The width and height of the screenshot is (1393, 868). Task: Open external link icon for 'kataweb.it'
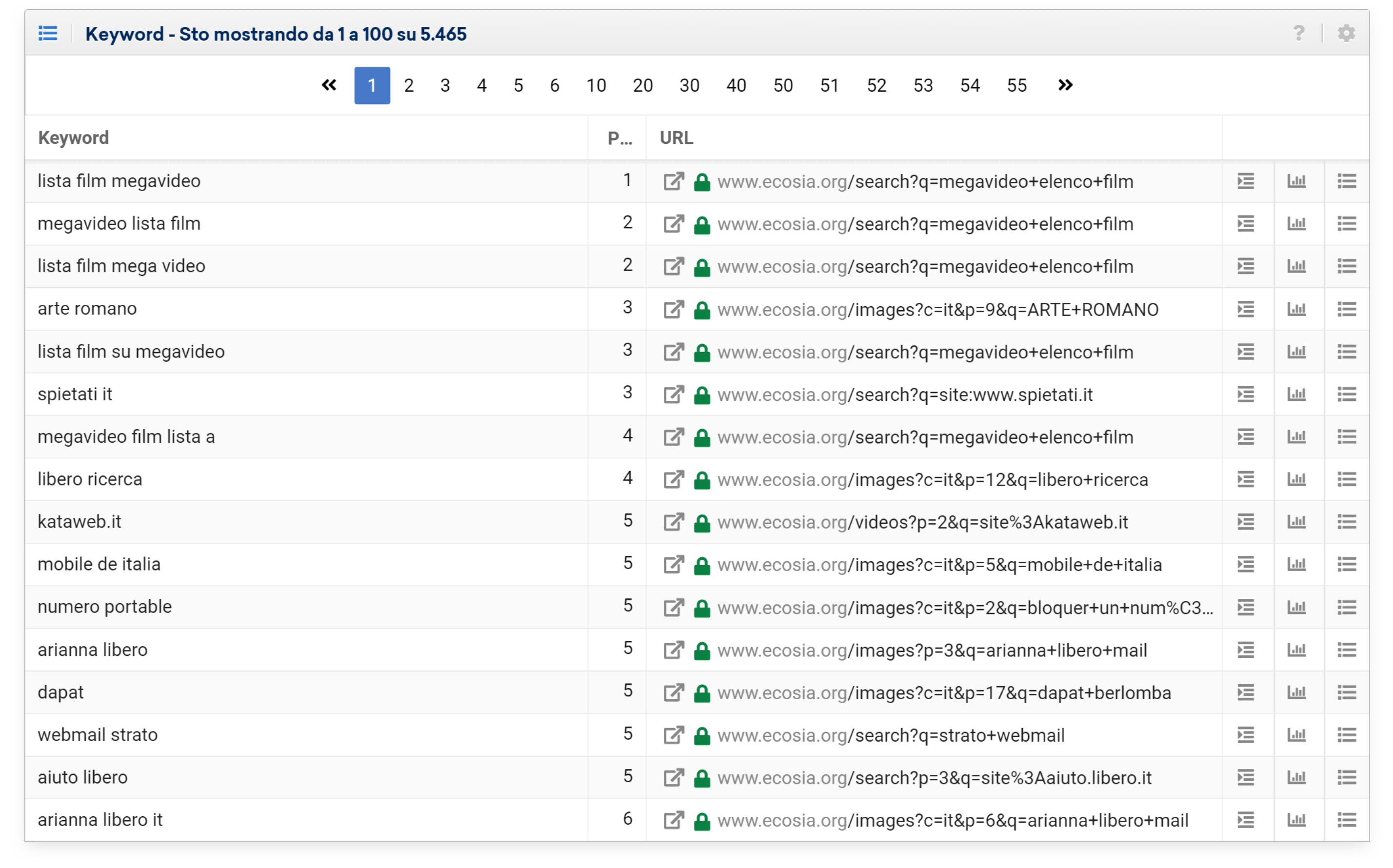point(674,522)
